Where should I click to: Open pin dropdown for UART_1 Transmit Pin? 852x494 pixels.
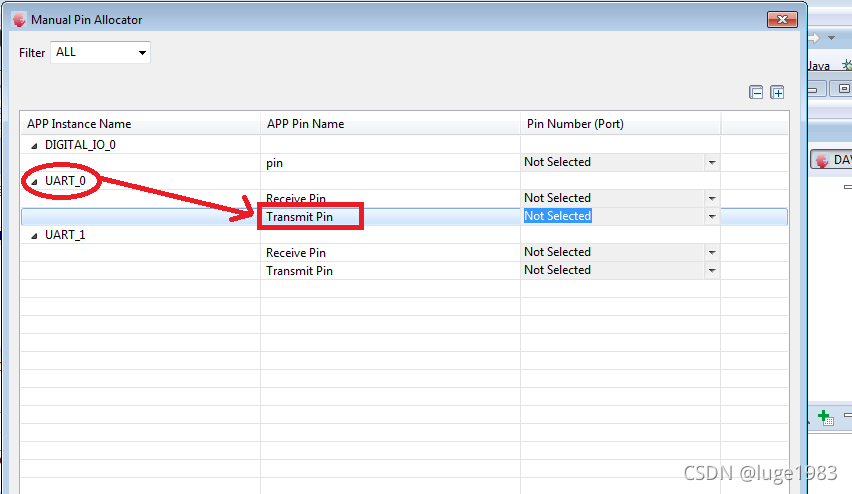tap(712, 270)
